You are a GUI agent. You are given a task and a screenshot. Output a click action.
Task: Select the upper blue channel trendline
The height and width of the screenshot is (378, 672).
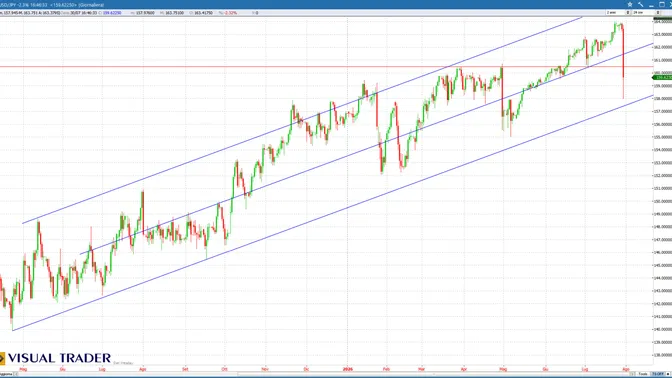click(302, 120)
